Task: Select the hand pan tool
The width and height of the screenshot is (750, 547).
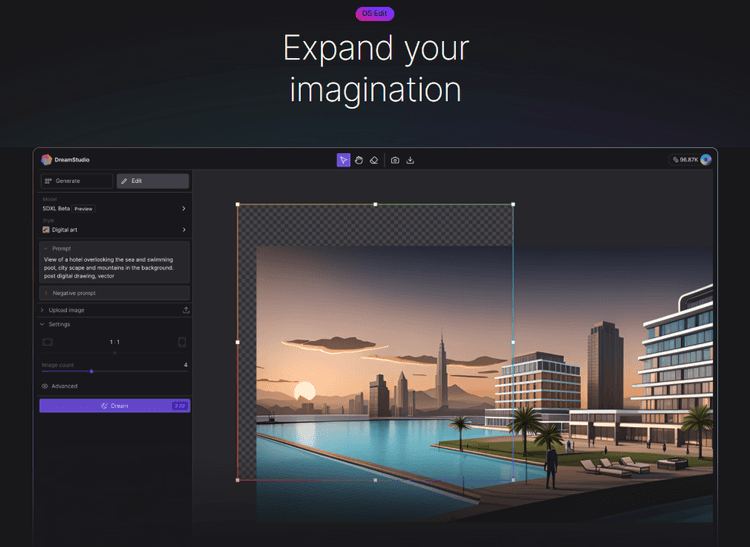Action: coord(358,160)
